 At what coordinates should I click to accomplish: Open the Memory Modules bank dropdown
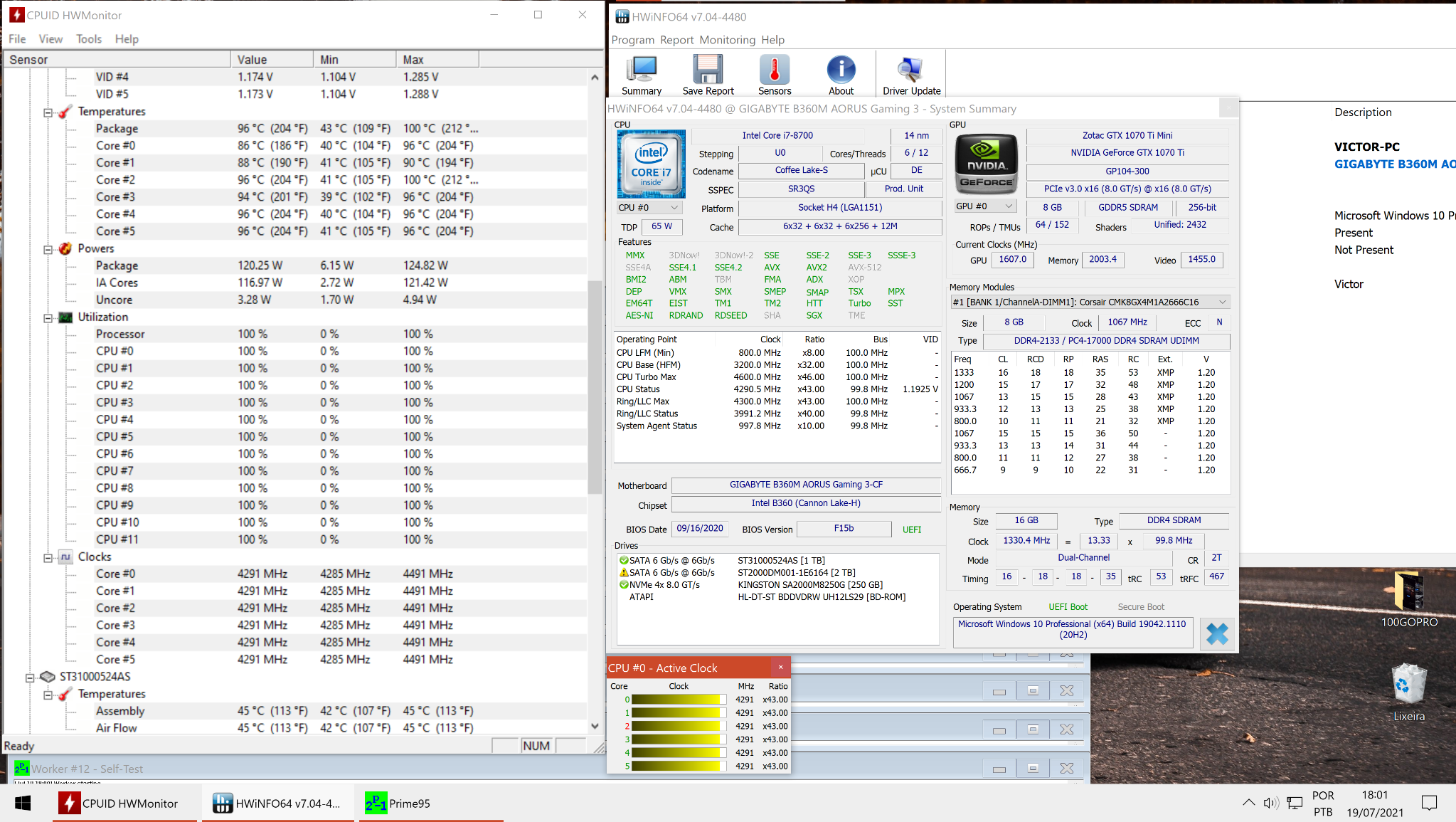click(x=1090, y=302)
